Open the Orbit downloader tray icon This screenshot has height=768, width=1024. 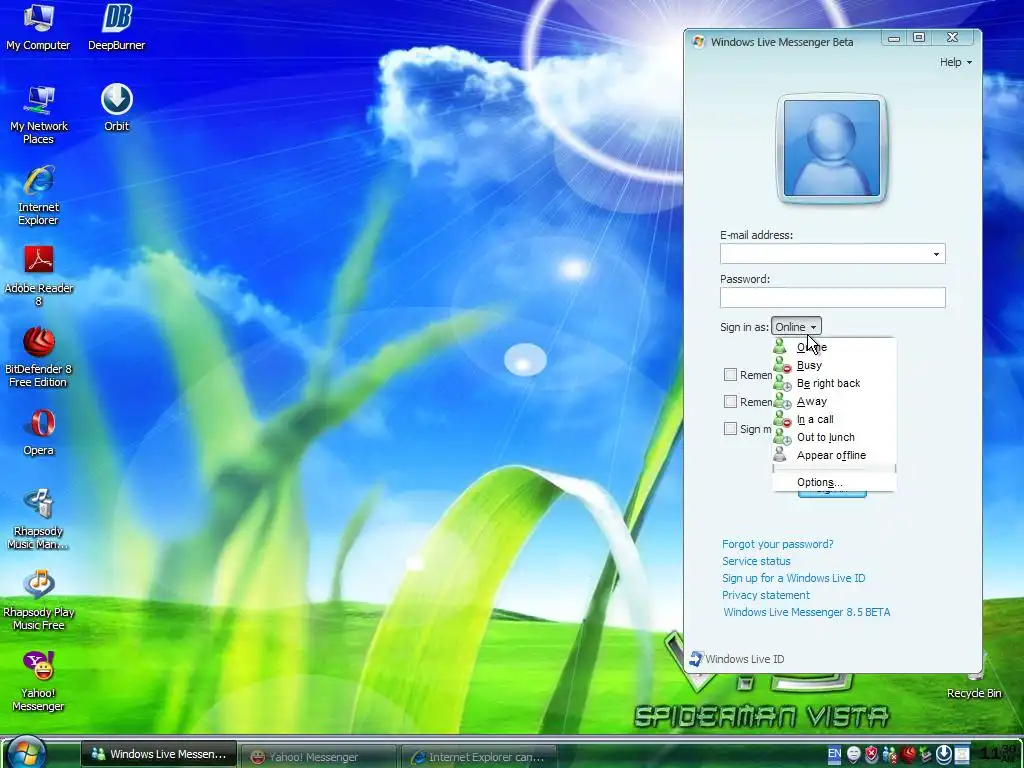943,754
